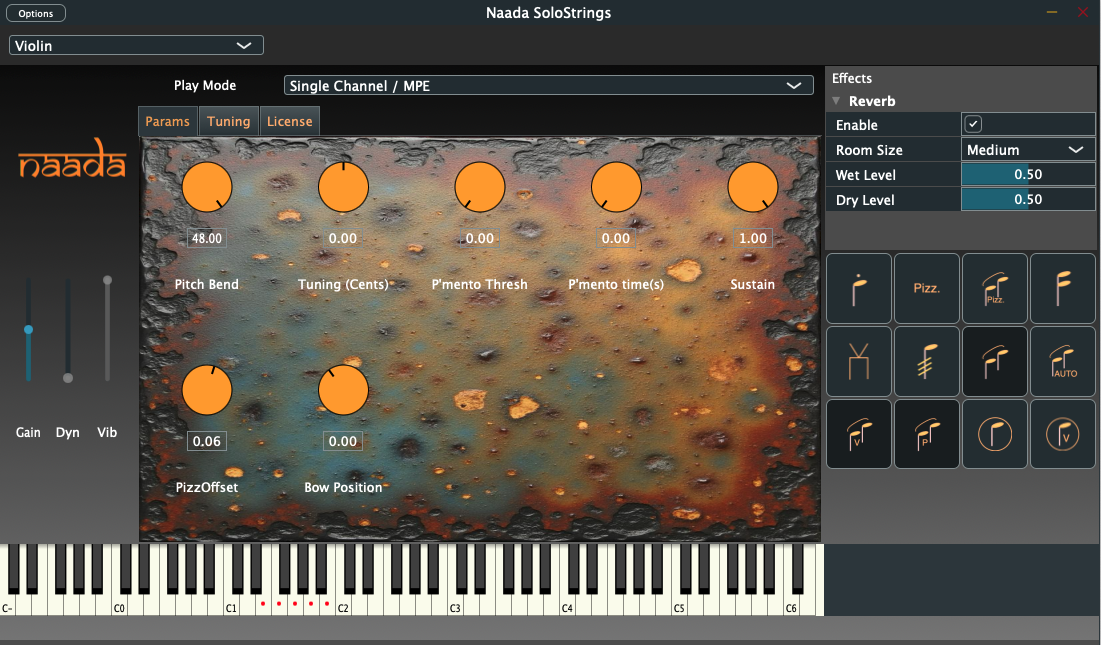This screenshot has height=645, width=1101.
Task: Click the Bow Position value field
Action: (x=343, y=441)
